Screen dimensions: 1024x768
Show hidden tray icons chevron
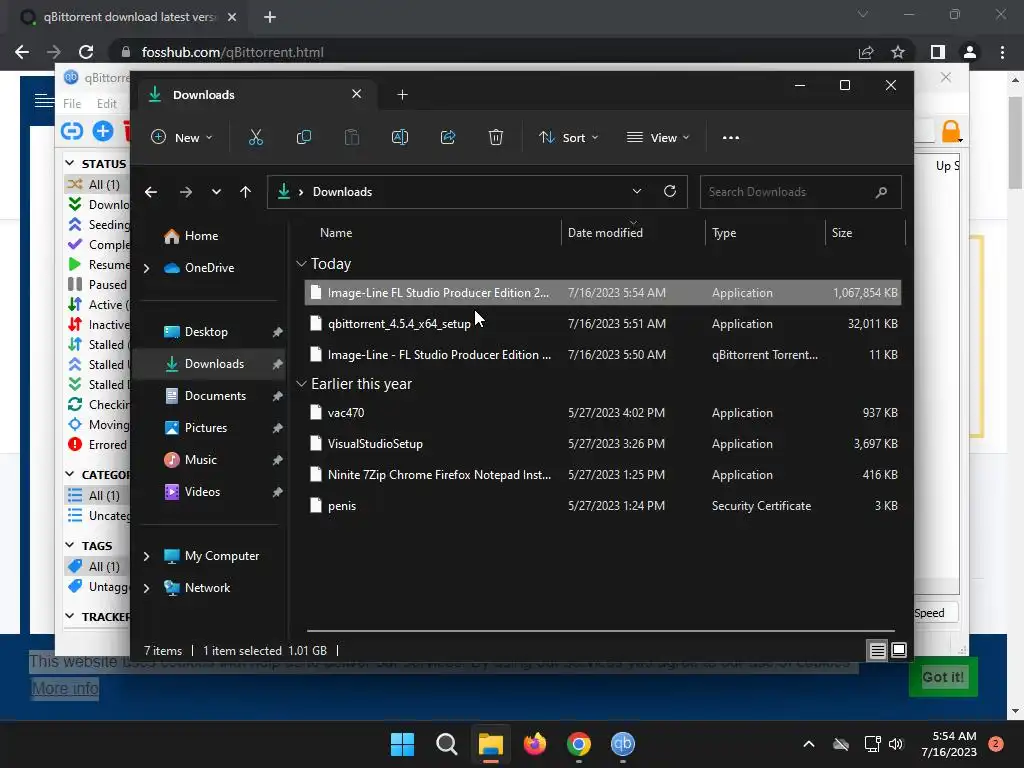click(x=808, y=744)
